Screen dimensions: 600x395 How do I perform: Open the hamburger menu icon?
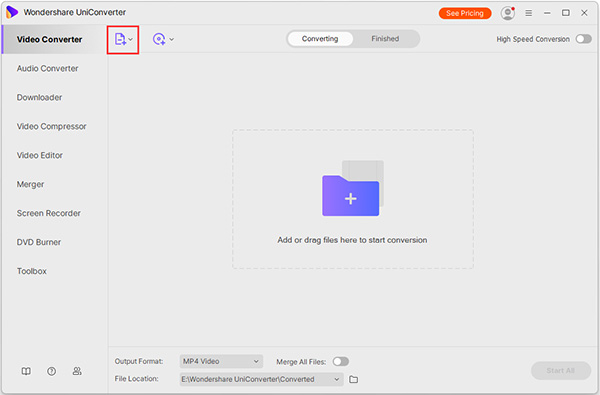[x=528, y=13]
